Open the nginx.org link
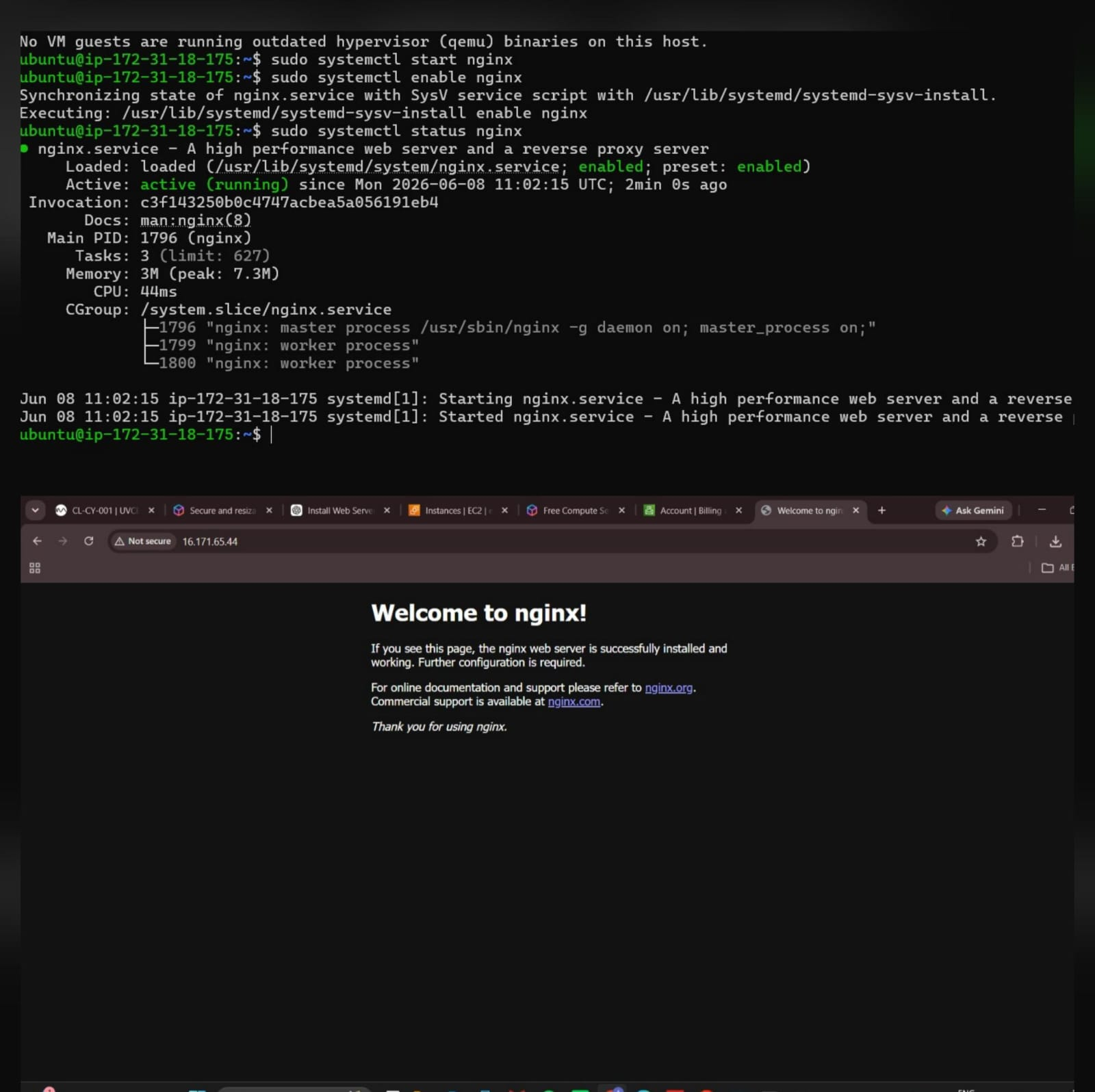This screenshot has width=1095, height=1092. click(669, 688)
